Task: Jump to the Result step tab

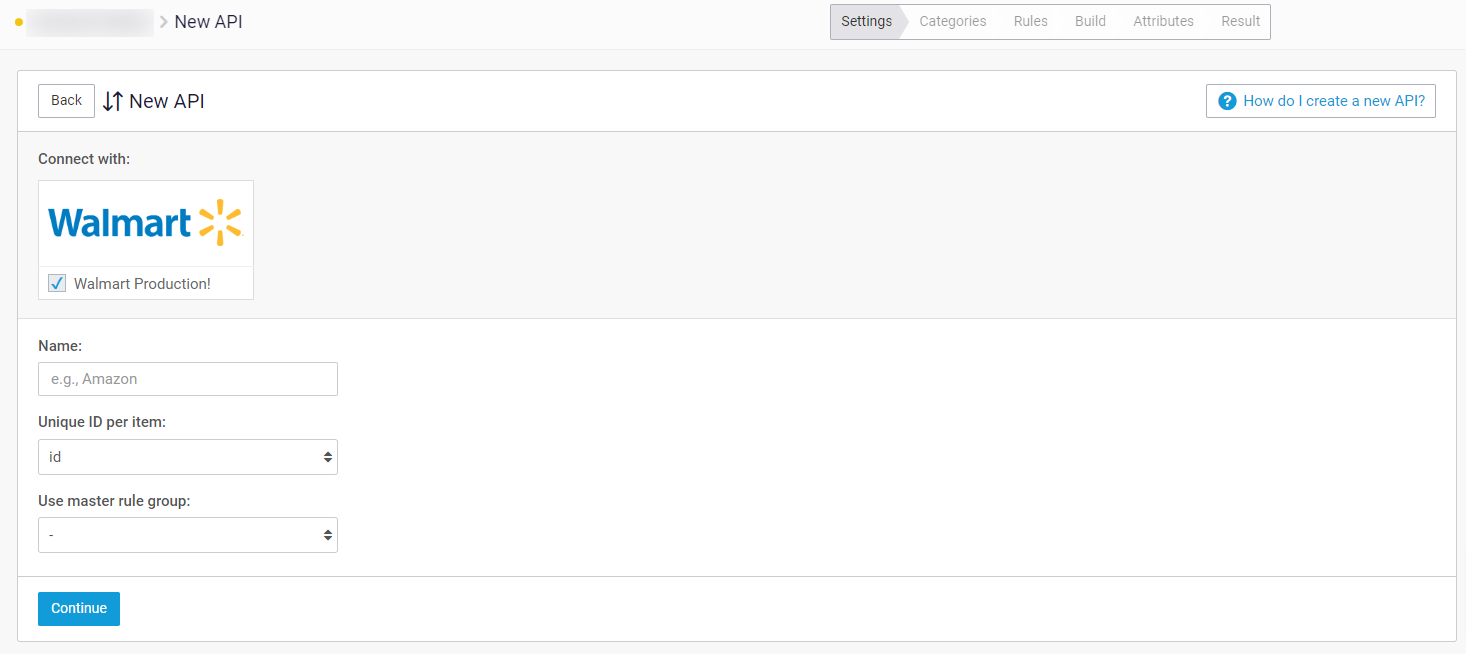Action: pyautogui.click(x=1240, y=21)
